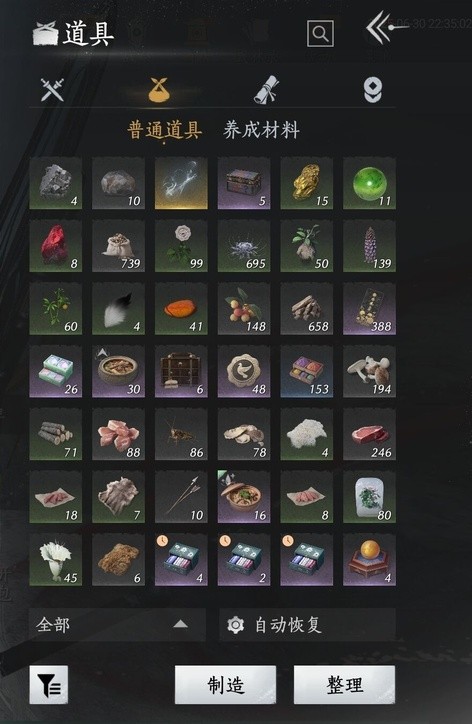This screenshot has width=472, height=724.
Task: Select the gold nugget item with 15
Action: coord(307,183)
